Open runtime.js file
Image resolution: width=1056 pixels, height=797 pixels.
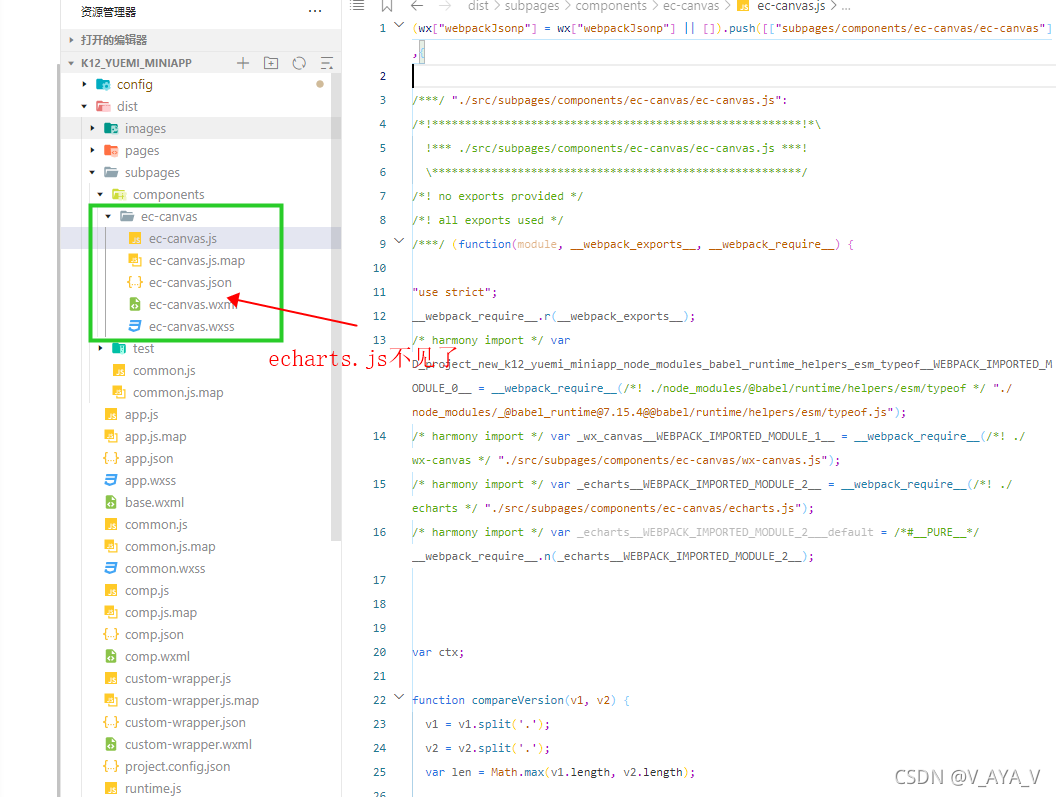(153, 788)
